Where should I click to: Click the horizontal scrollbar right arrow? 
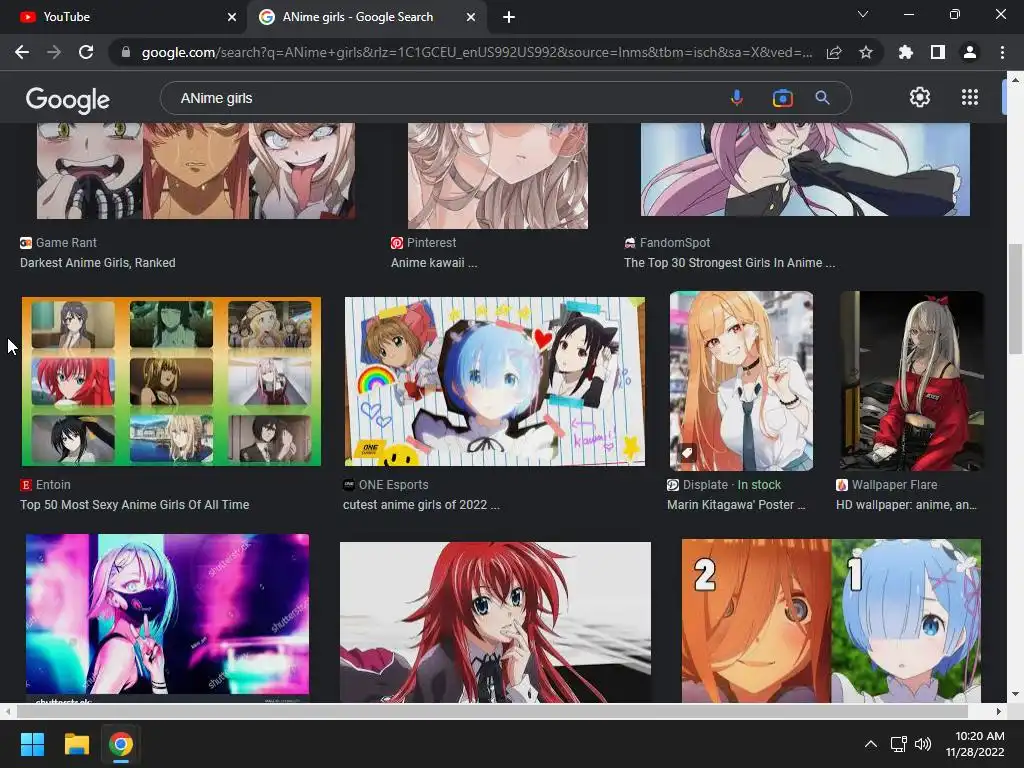tap(999, 711)
